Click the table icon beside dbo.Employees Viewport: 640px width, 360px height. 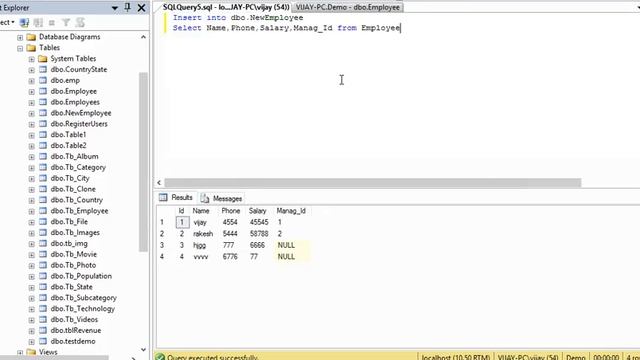[43, 102]
